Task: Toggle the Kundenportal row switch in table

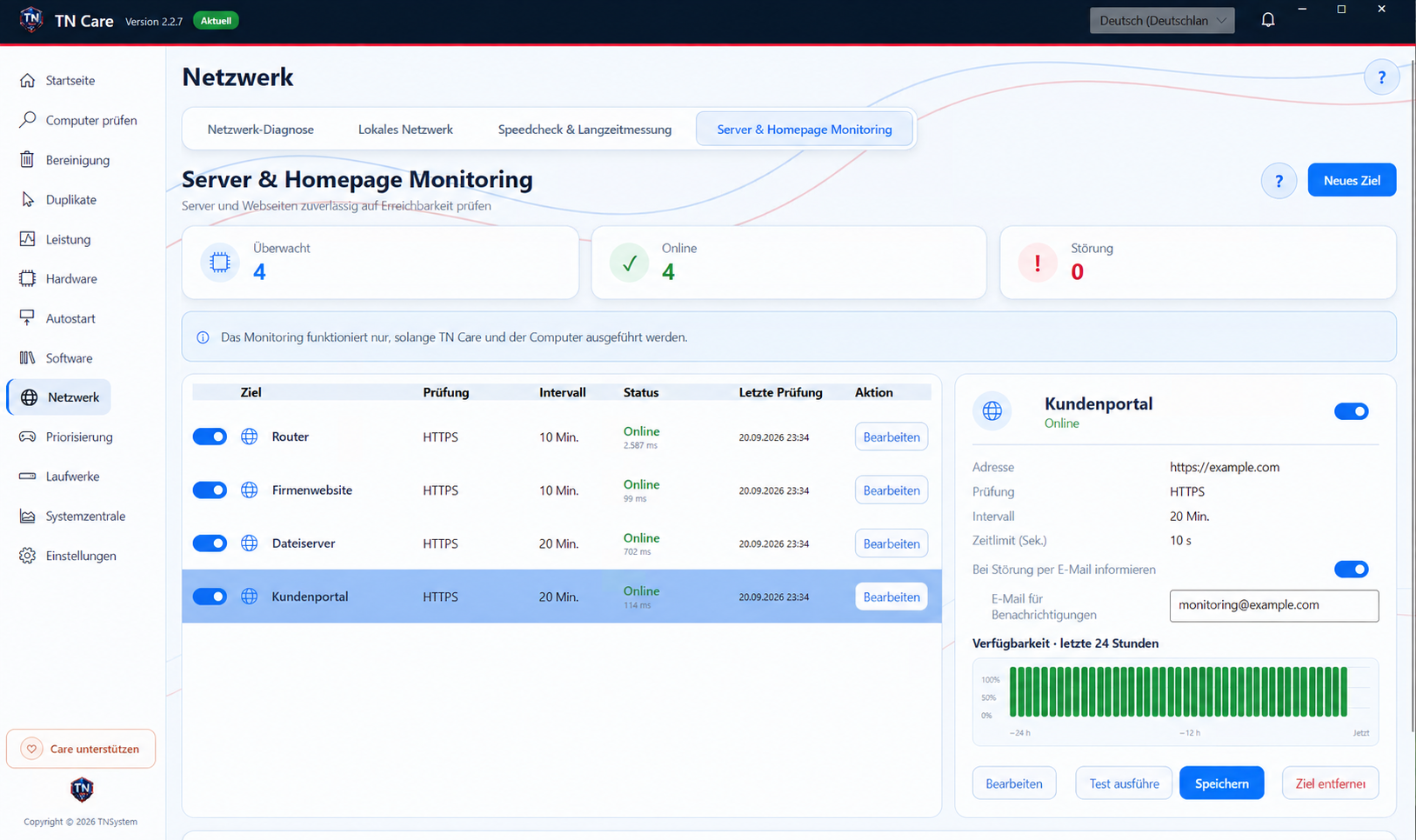Action: point(210,597)
